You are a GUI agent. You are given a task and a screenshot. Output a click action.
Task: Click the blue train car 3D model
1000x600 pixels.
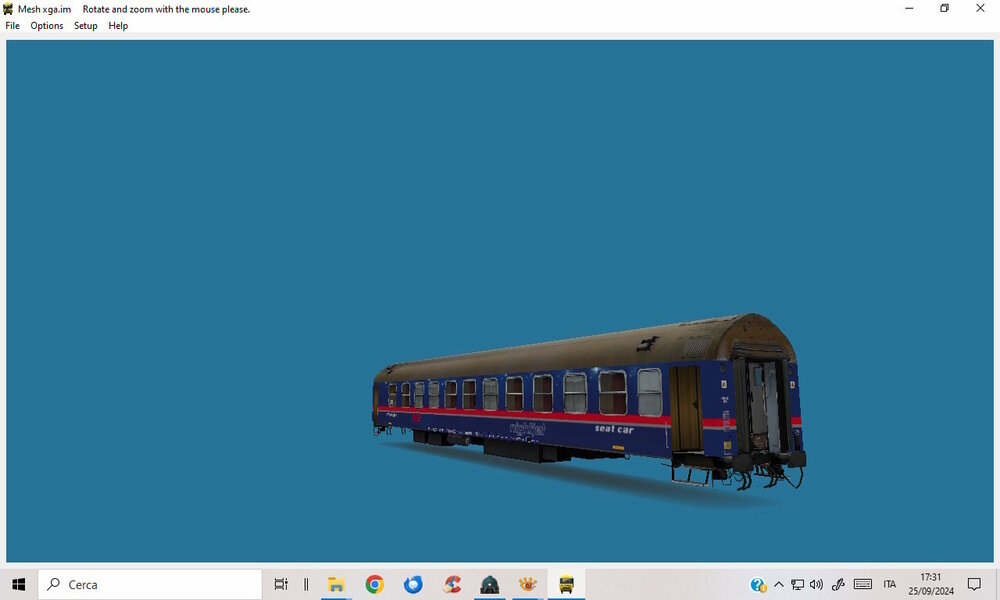[x=589, y=402]
